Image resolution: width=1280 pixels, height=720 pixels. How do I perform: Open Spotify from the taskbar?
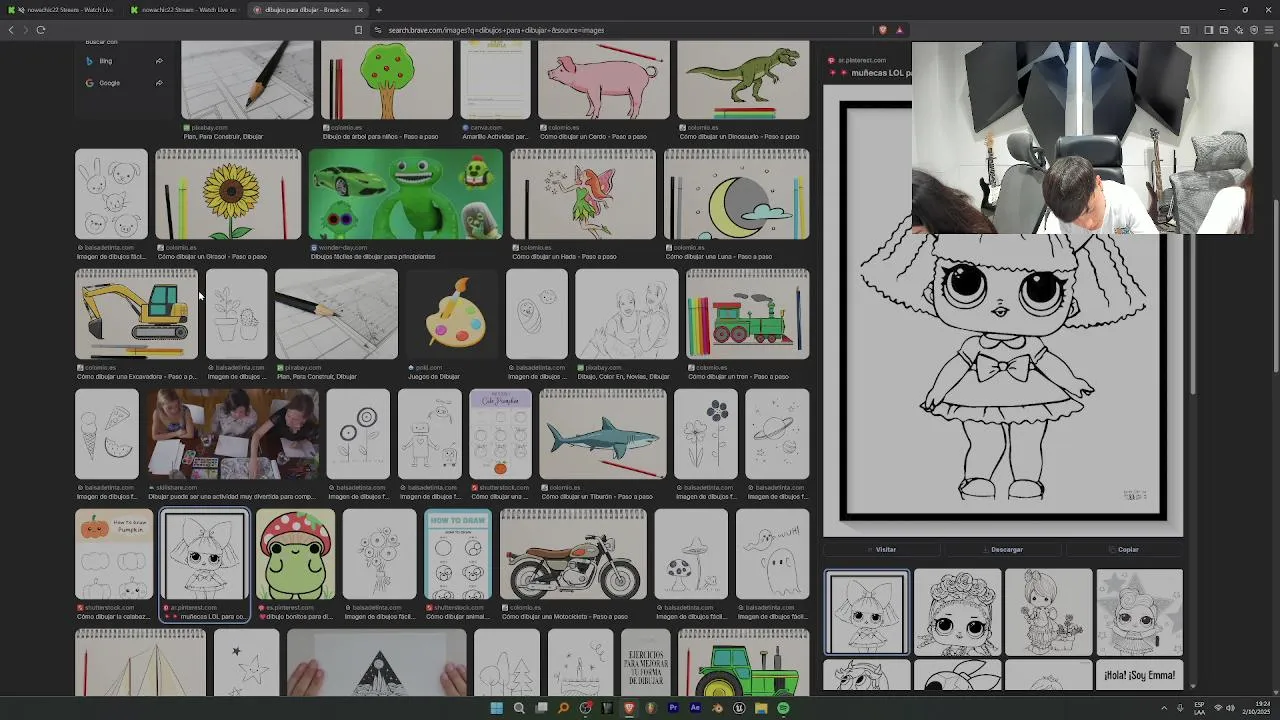pyautogui.click(x=783, y=708)
